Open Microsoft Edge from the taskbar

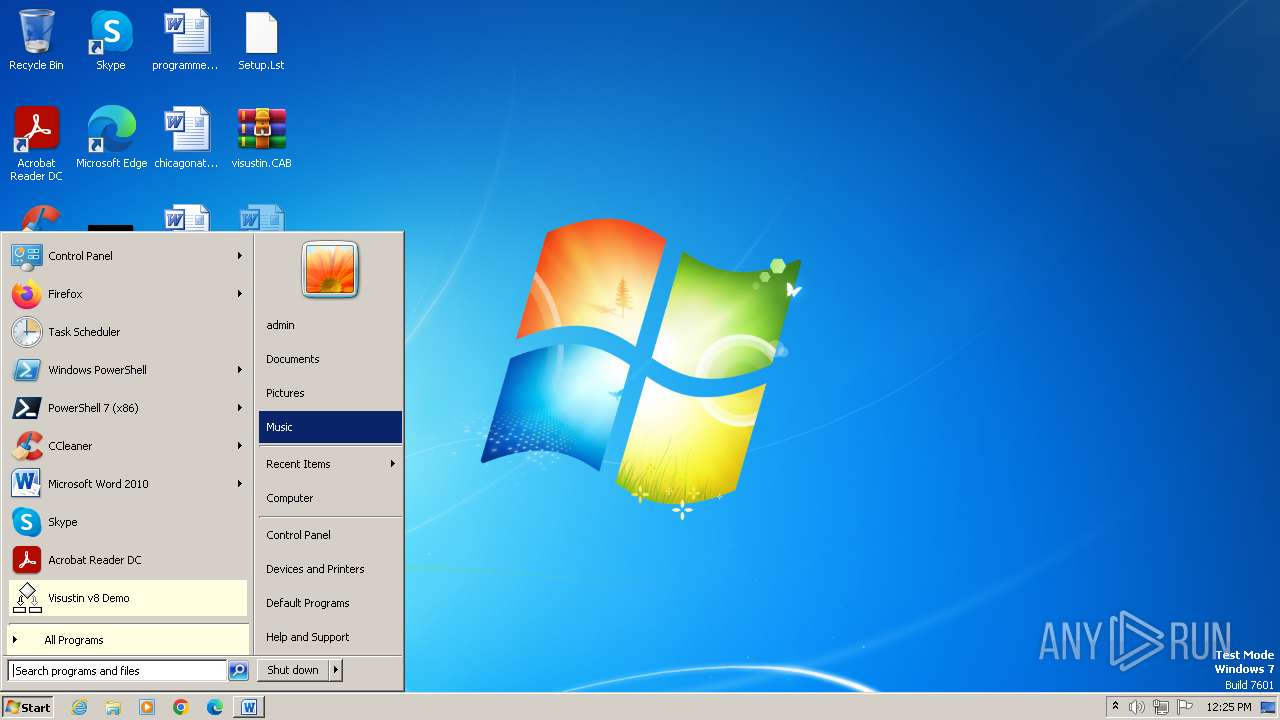(x=215, y=707)
